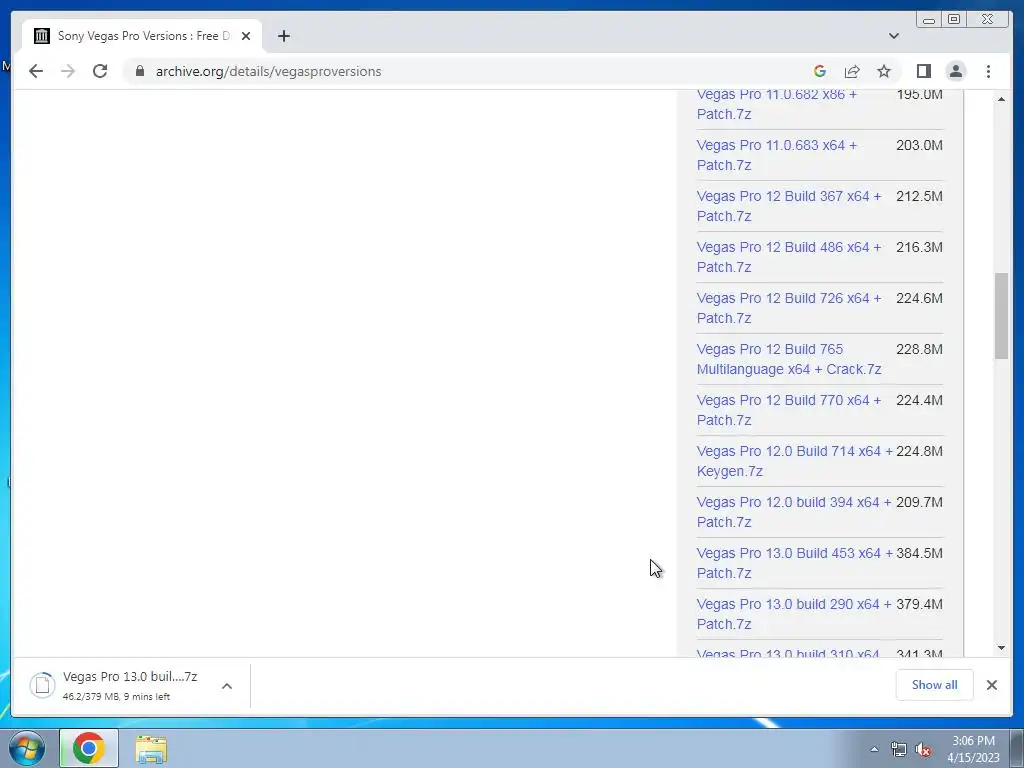Click Show desktop button at taskbar end

coord(1017,748)
